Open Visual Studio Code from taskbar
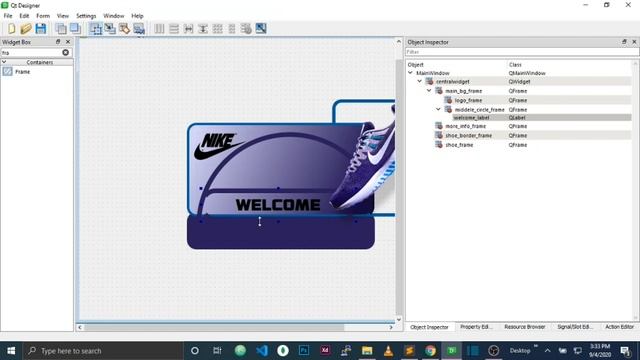Screen dimensions: 640x360 click(x=262, y=351)
